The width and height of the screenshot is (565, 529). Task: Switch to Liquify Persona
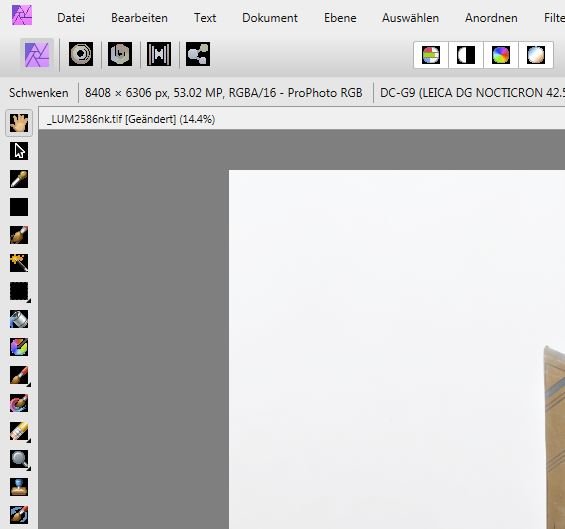(x=81, y=54)
